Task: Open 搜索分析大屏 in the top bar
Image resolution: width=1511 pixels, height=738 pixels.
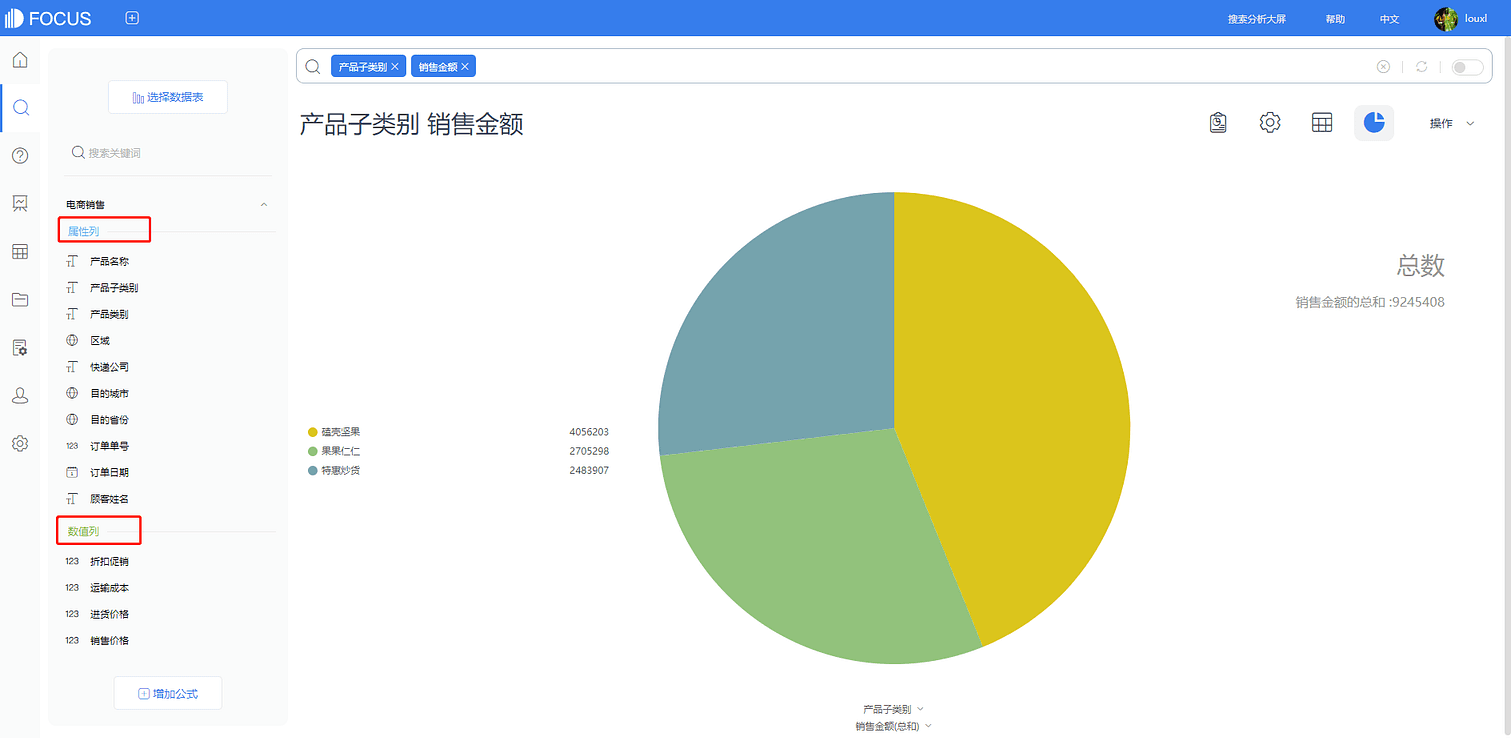Action: 1257,19
